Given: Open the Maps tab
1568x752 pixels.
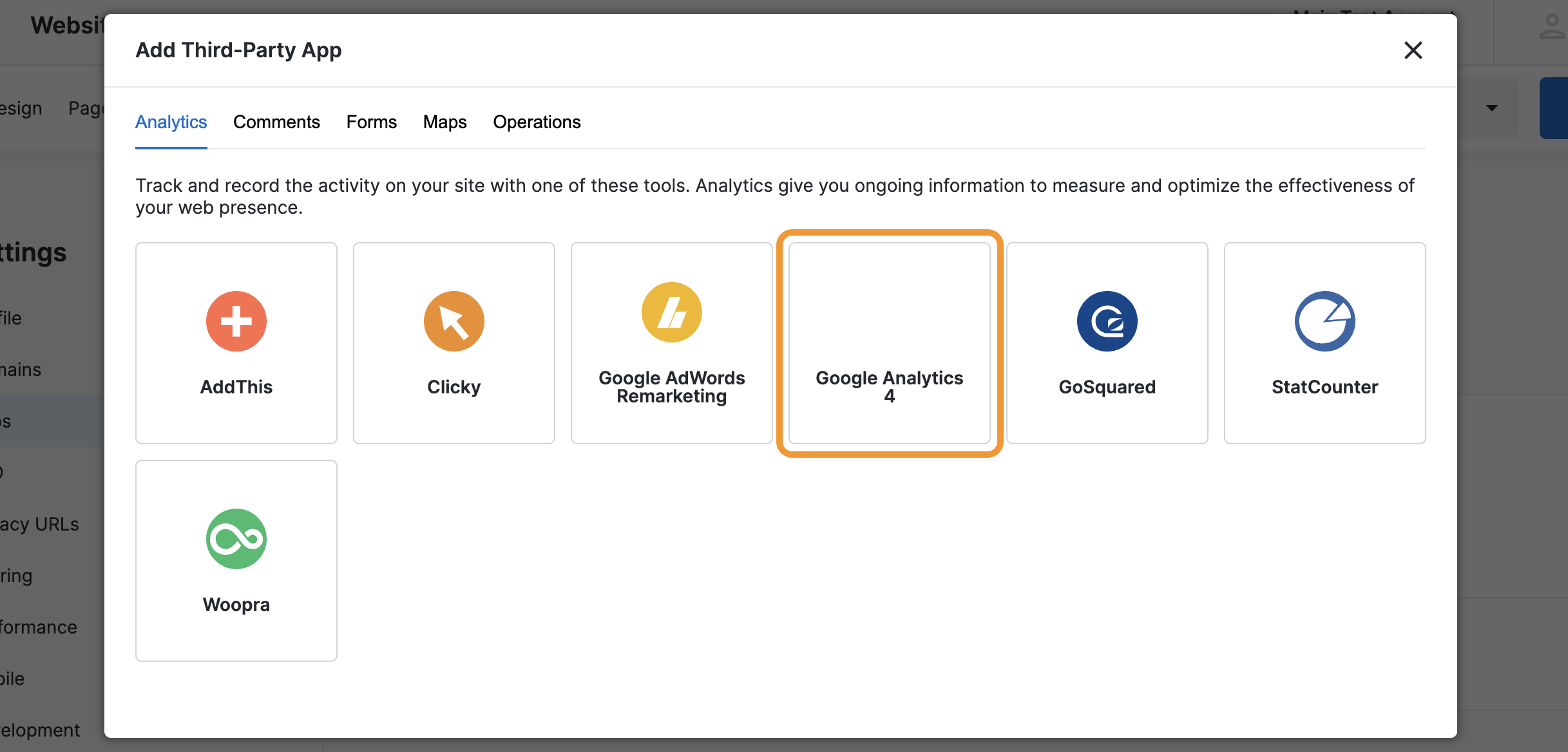Looking at the screenshot, I should coord(445,122).
